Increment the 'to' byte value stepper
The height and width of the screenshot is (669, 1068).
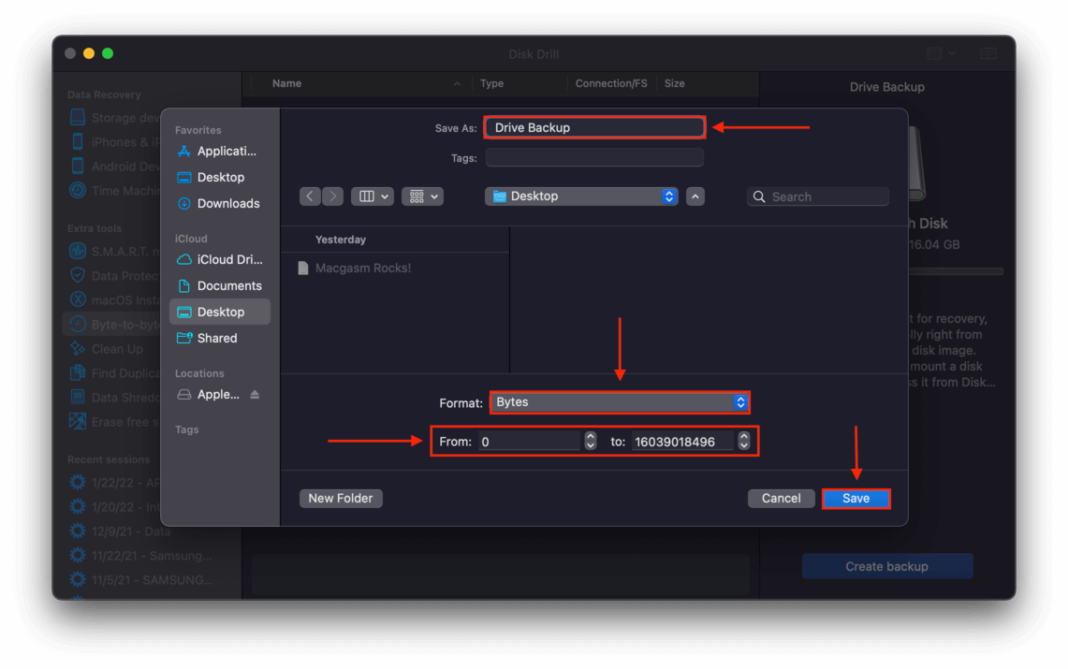742,436
